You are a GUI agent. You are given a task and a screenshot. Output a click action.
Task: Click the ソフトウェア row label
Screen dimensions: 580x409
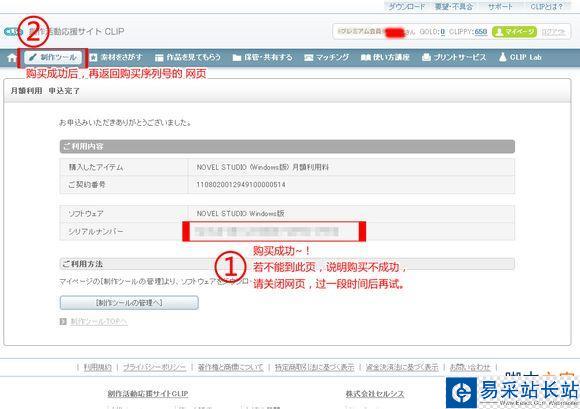[85, 213]
